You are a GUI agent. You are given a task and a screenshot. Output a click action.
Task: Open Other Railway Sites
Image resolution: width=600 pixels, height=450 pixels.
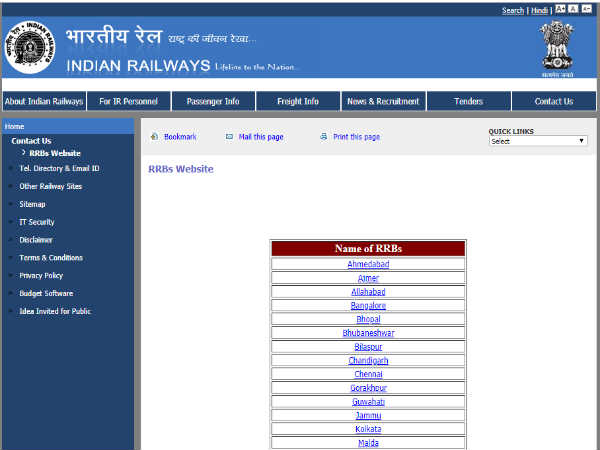coord(51,186)
